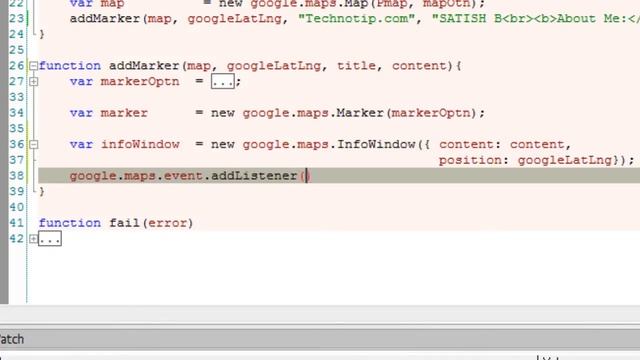Screen dimensions: 640x360
Task: Click the collapsed '...' box on line 42
Action: (50, 239)
